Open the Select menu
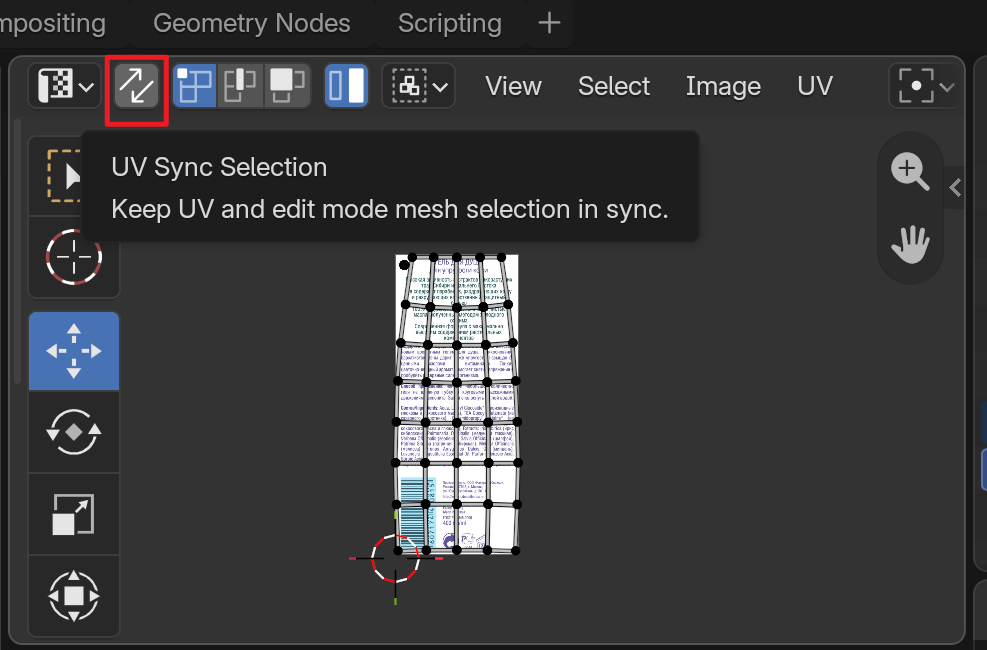Screen dimensions: 987x650 [x=614, y=86]
